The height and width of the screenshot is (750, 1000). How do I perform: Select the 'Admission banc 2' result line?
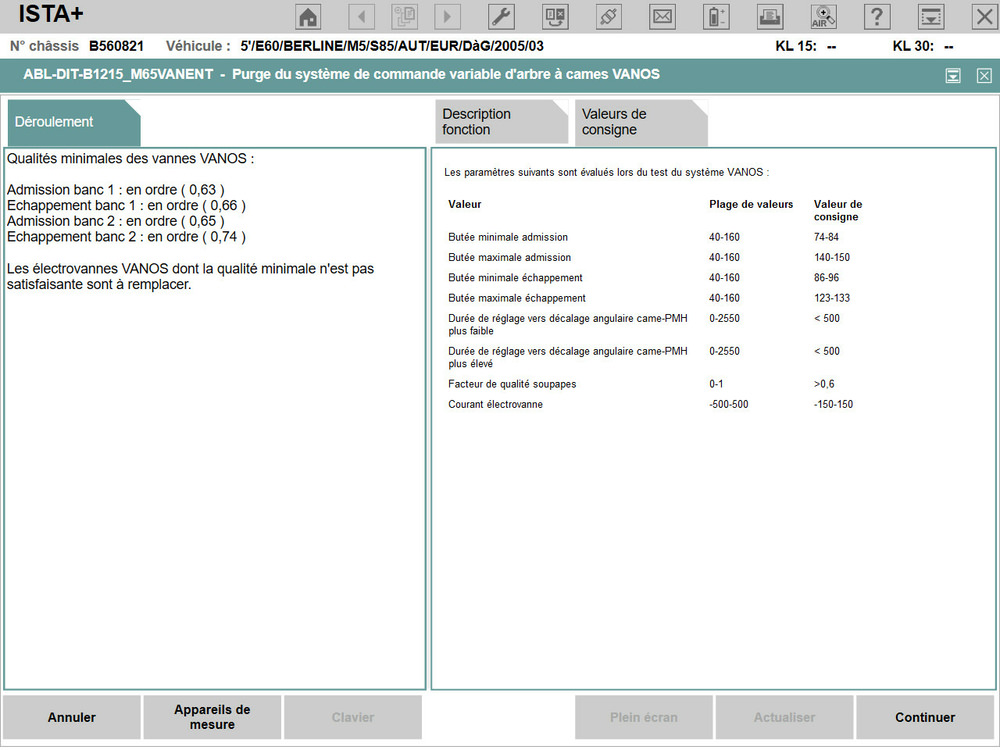pyautogui.click(x=115, y=221)
